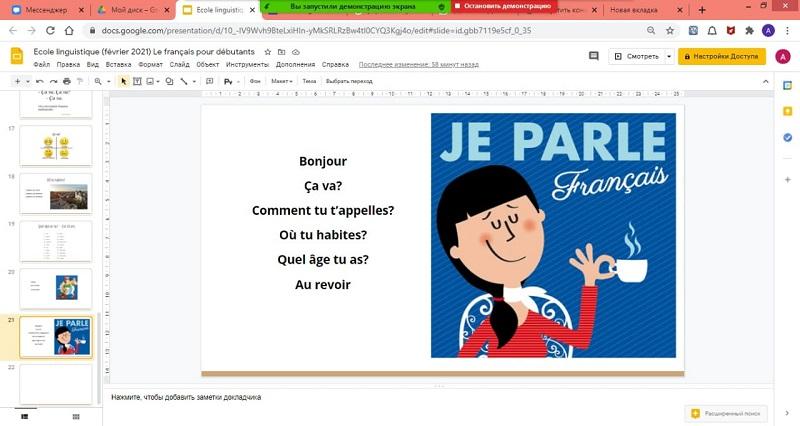This screenshot has height=426, width=800.
Task: Open the Макет layout dropdown
Action: tap(282, 81)
